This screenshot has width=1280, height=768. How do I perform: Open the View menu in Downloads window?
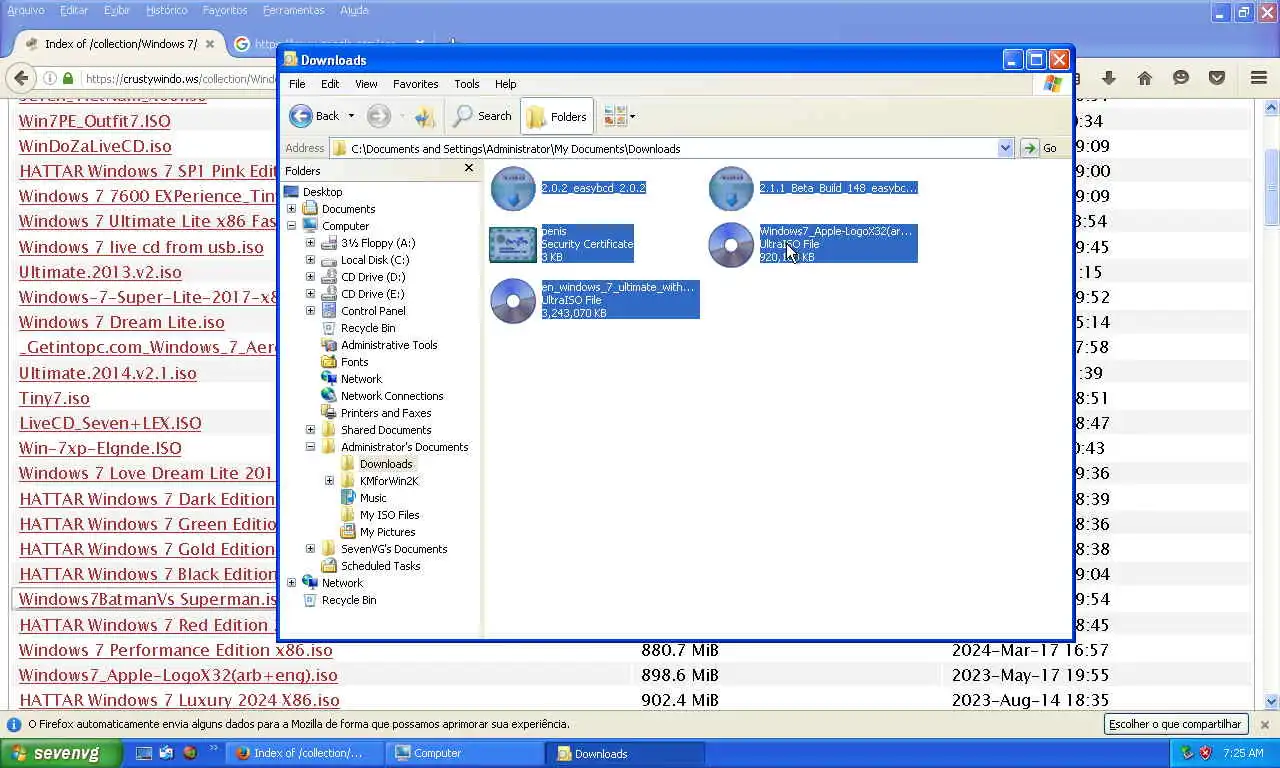tap(366, 84)
